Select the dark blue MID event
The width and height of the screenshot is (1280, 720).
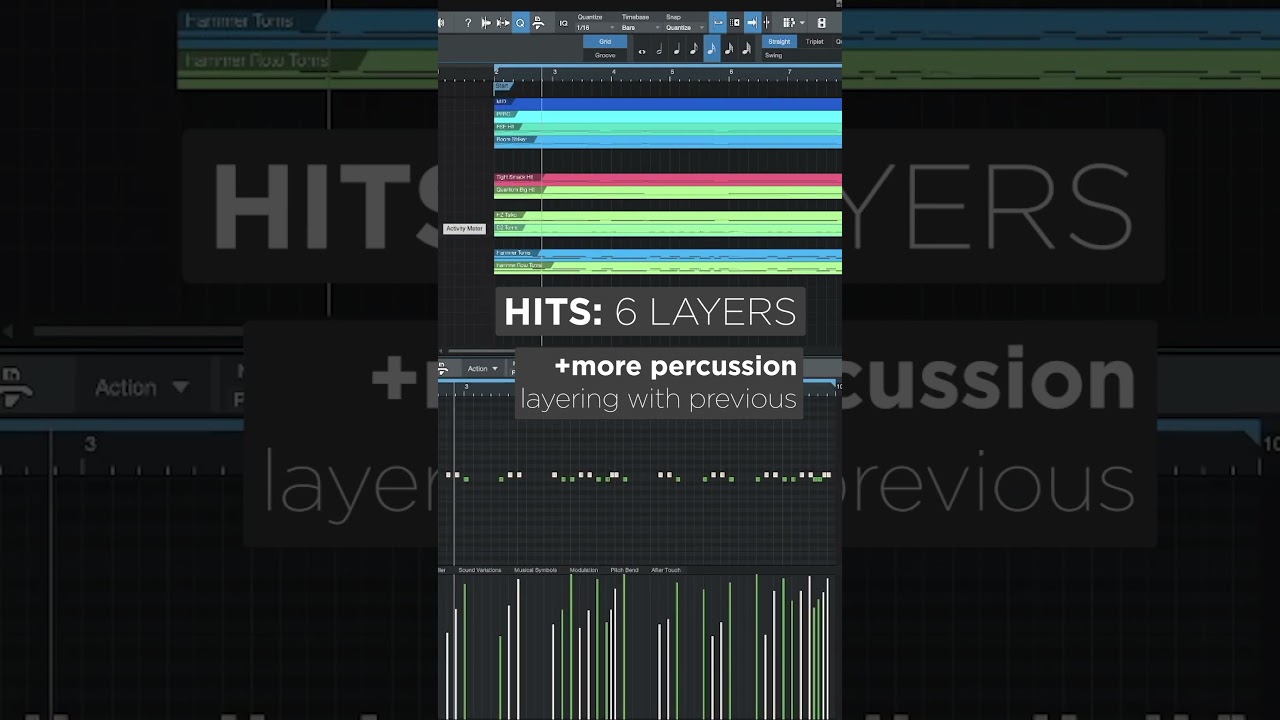pos(668,103)
